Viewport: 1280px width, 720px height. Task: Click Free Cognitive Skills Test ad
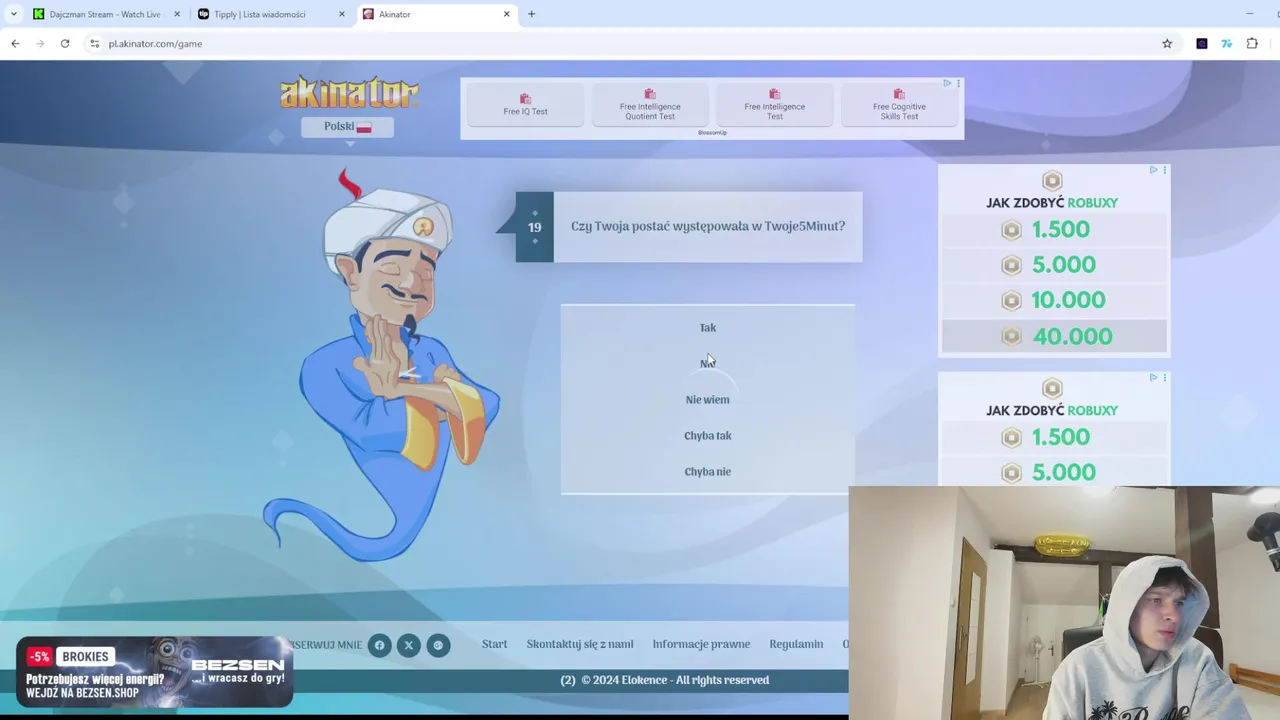[x=899, y=105]
